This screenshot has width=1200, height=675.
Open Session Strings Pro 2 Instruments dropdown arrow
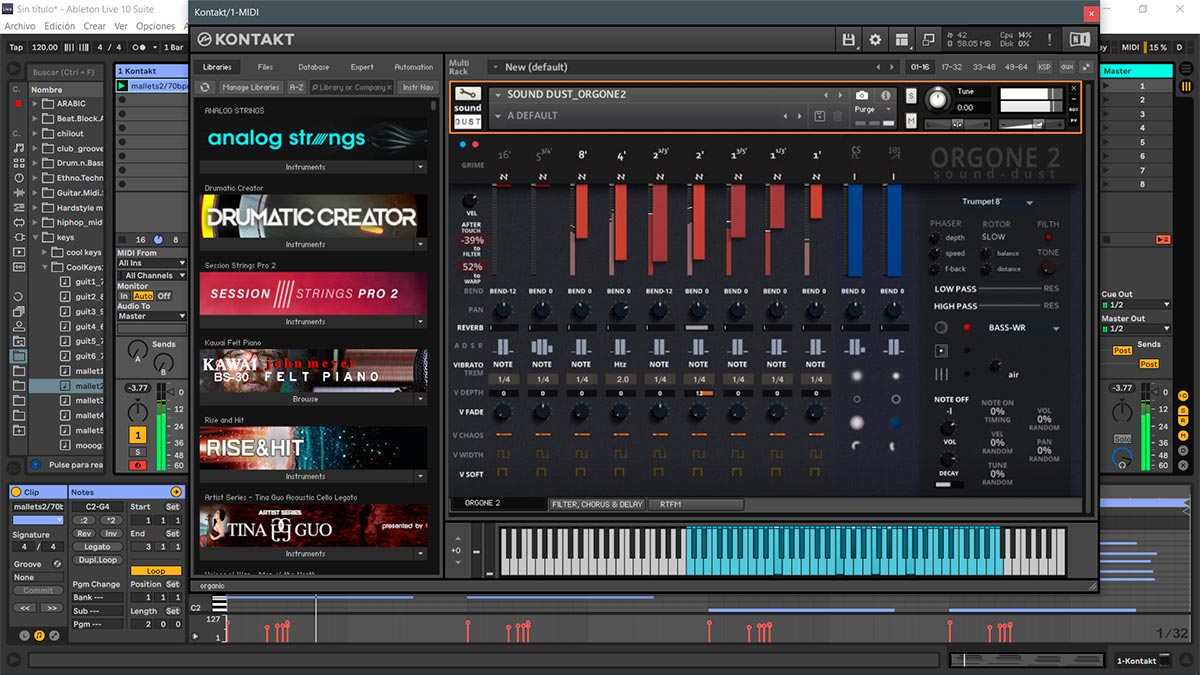pos(421,322)
